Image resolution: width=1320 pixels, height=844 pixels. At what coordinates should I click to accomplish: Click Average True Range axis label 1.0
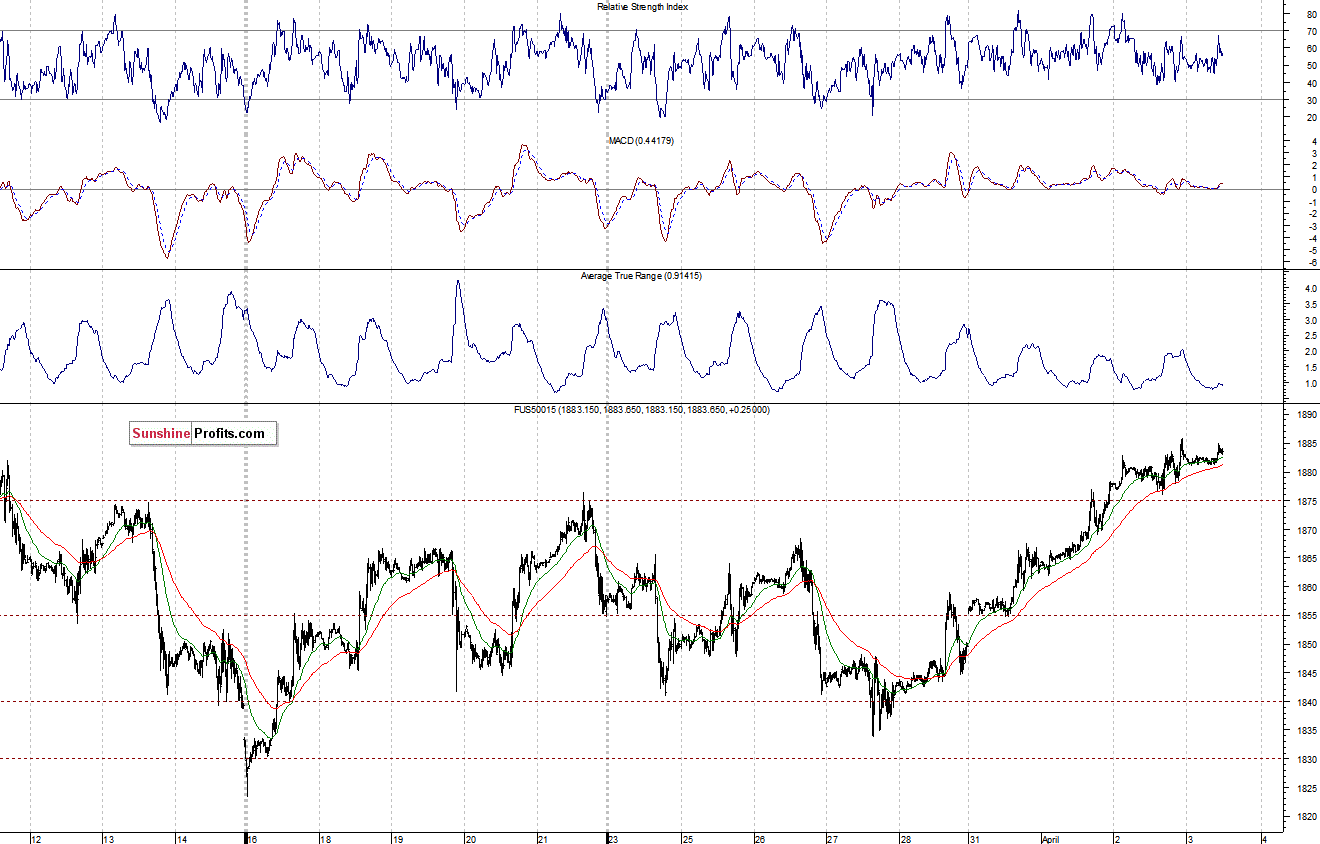click(1311, 384)
